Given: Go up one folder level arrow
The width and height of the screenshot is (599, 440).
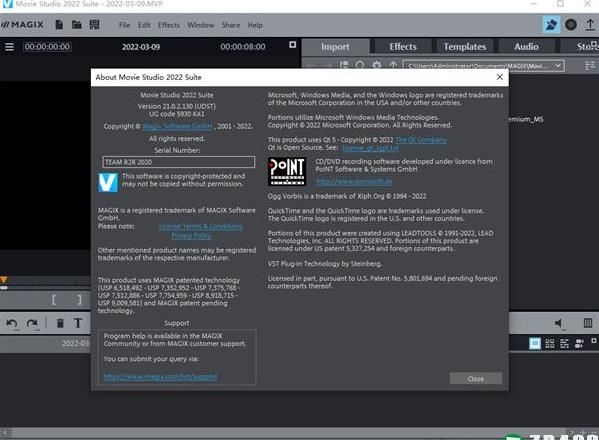Looking at the screenshot, I should click(393, 65).
